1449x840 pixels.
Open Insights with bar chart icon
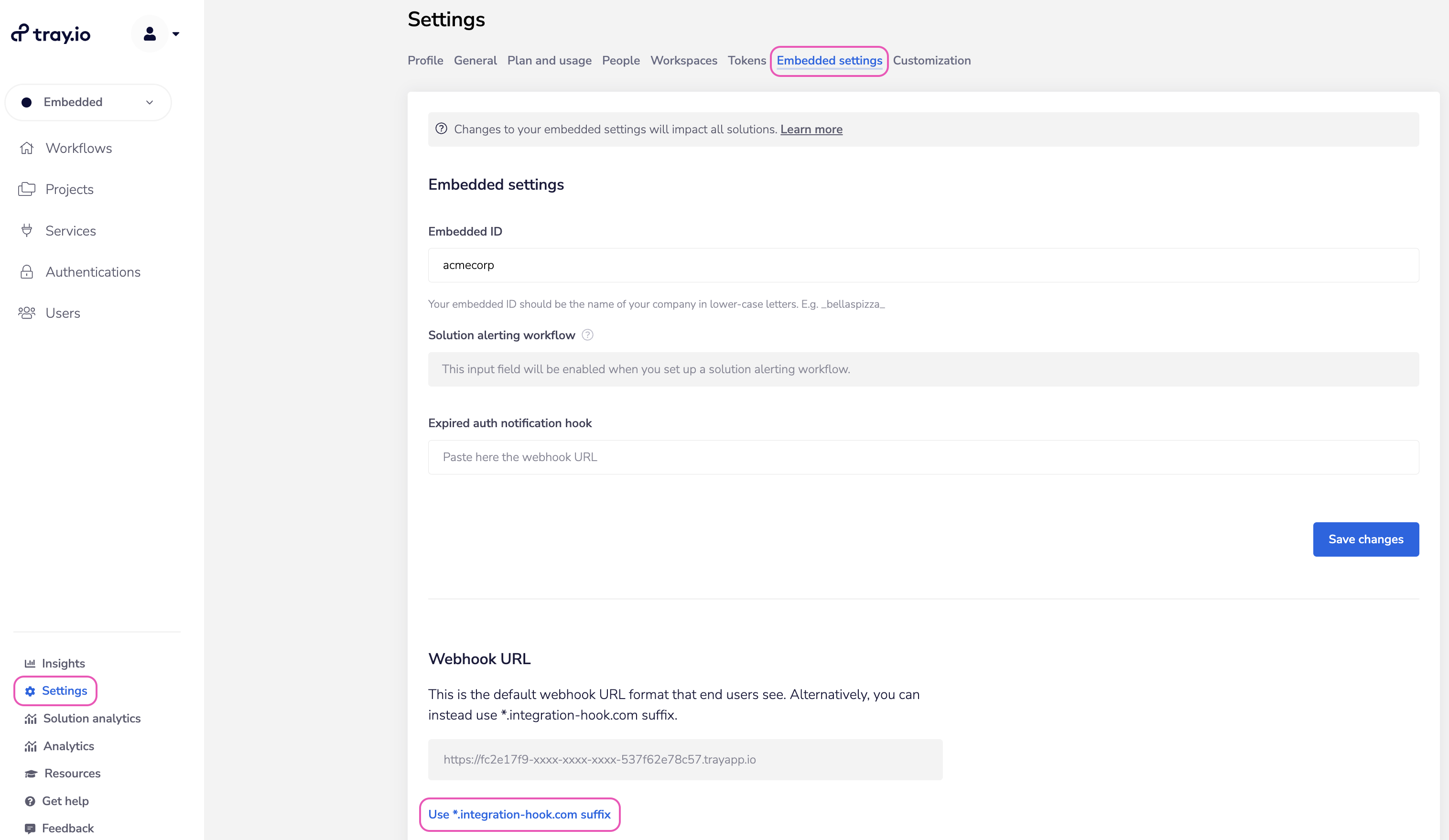30,664
